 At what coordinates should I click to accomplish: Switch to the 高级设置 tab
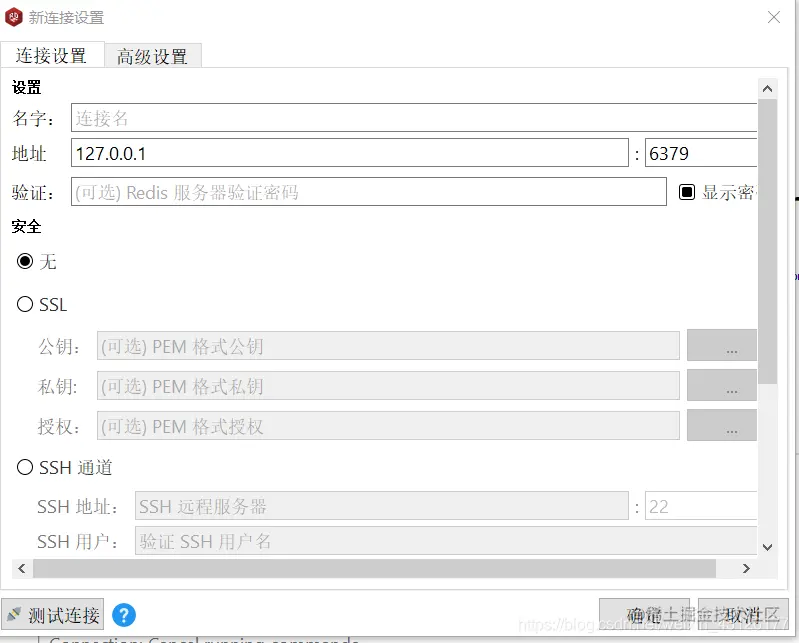coord(153,56)
